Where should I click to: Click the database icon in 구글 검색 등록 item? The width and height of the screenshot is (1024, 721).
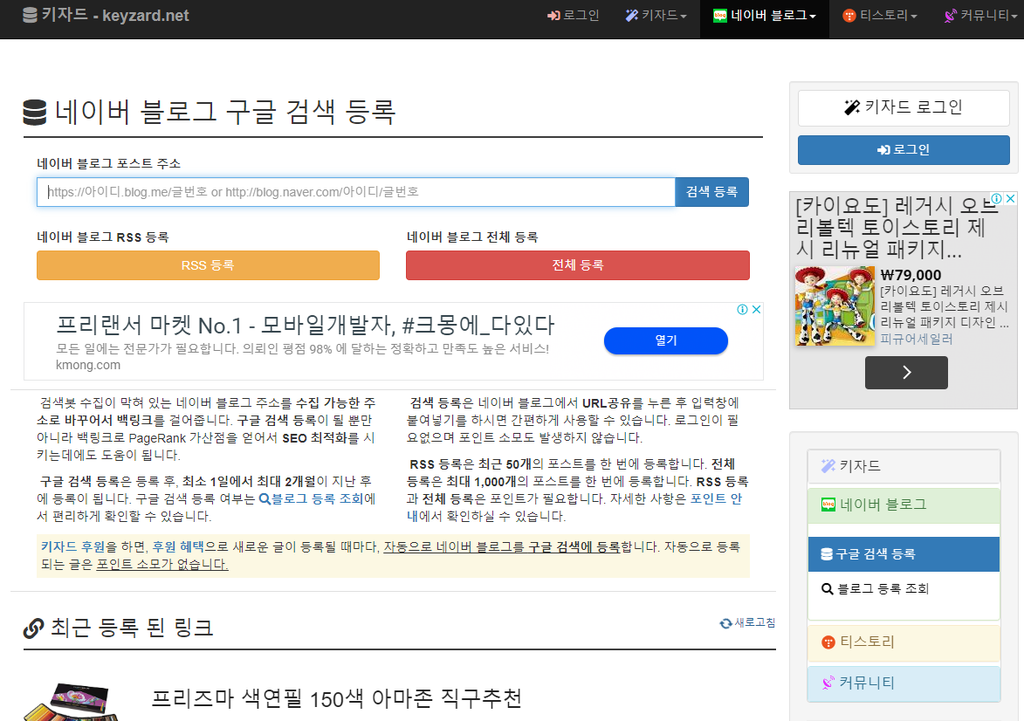[827, 554]
